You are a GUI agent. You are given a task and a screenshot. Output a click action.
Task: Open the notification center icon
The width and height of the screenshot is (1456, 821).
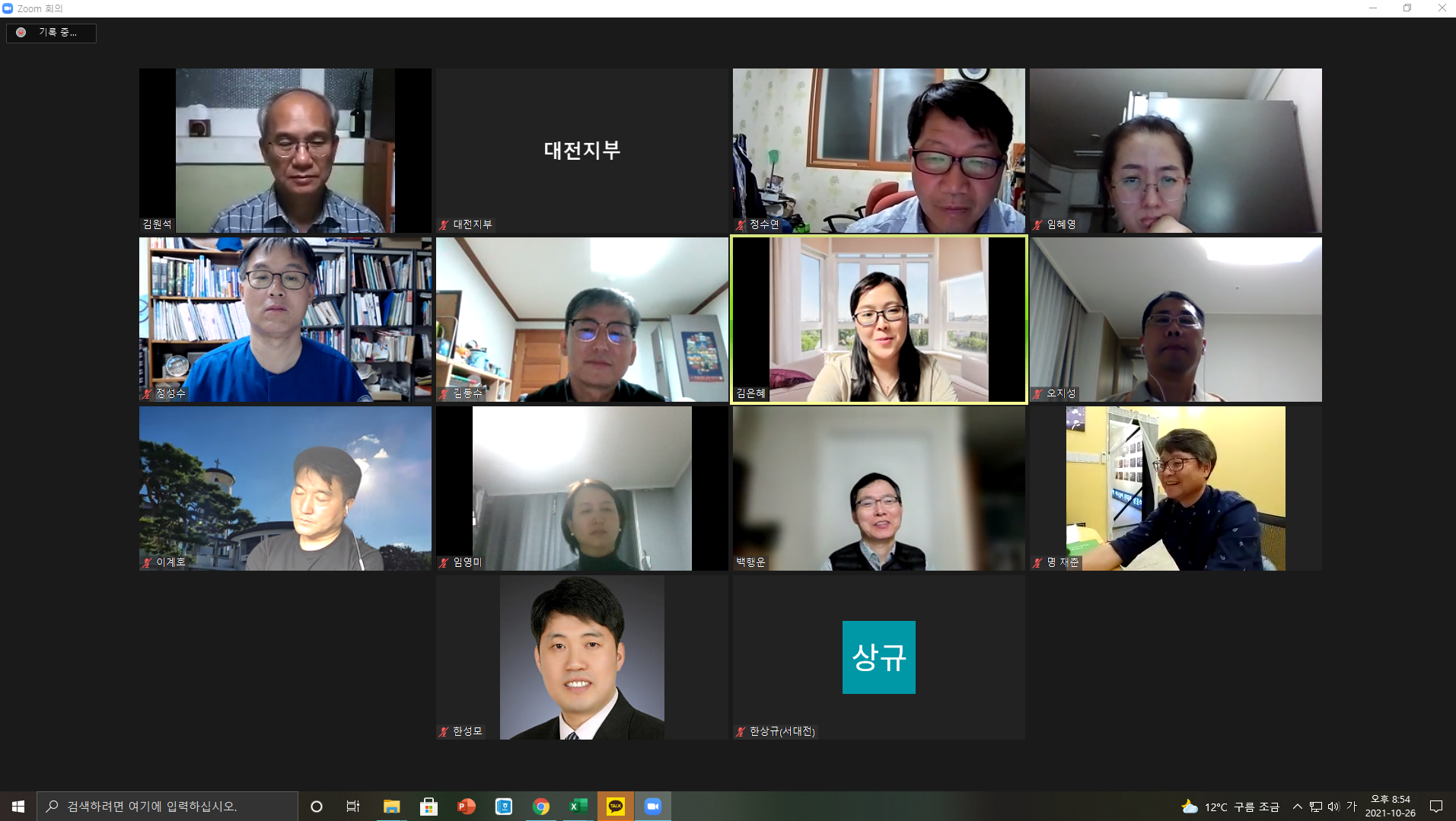[x=1436, y=807]
